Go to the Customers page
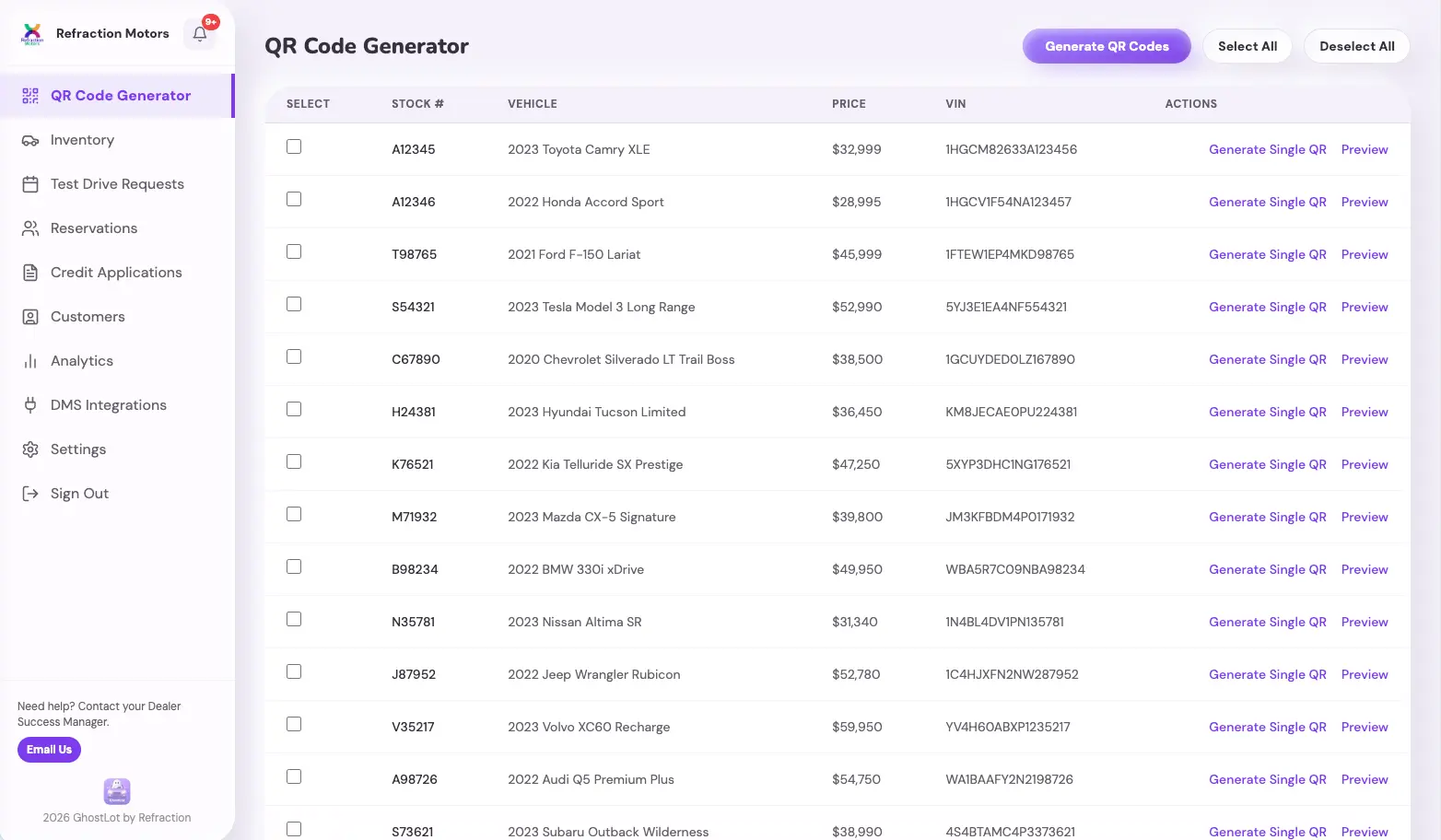 88,317
